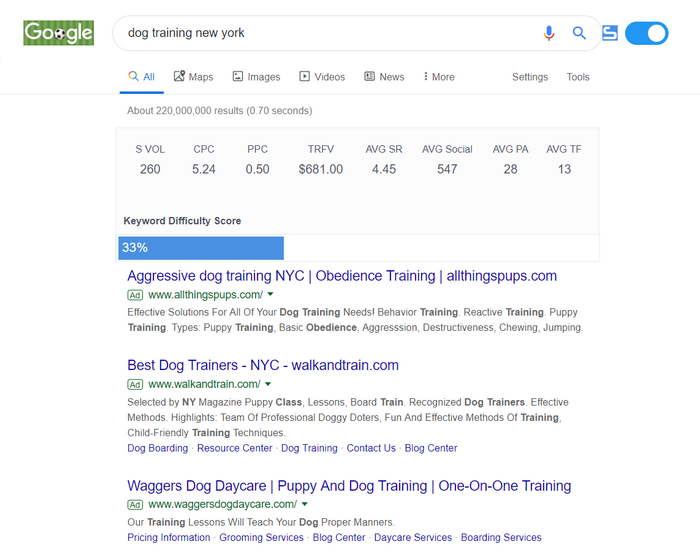
Task: Open the Dog Boarding sitelink
Action: tap(158, 448)
